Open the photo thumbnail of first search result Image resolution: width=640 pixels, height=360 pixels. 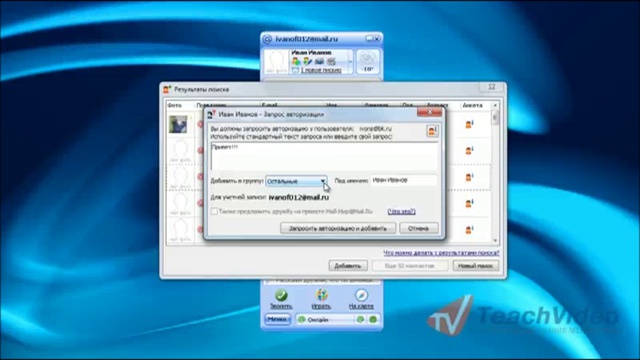(178, 124)
